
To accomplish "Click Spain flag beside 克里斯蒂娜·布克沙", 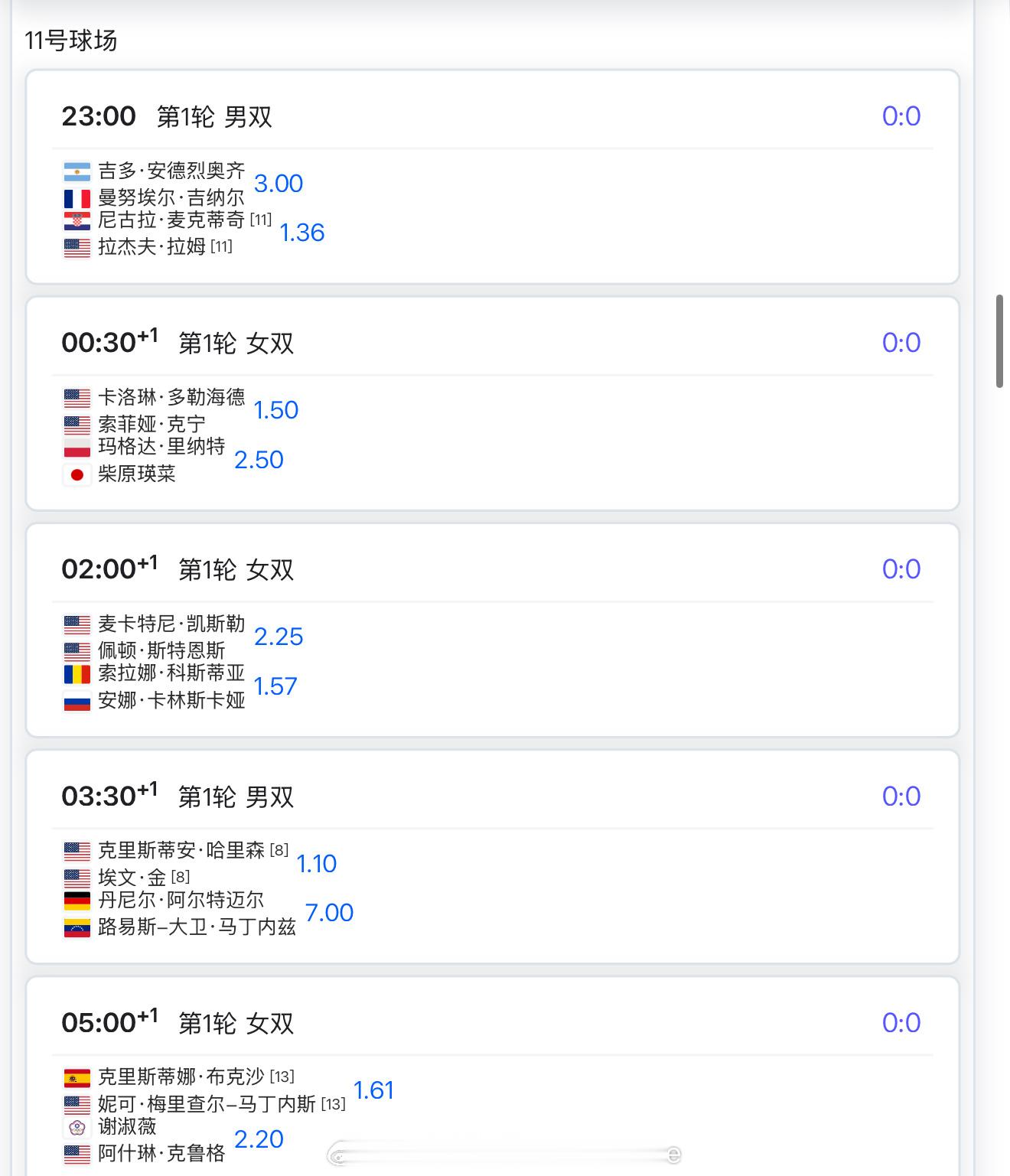I will pyautogui.click(x=77, y=1078).
